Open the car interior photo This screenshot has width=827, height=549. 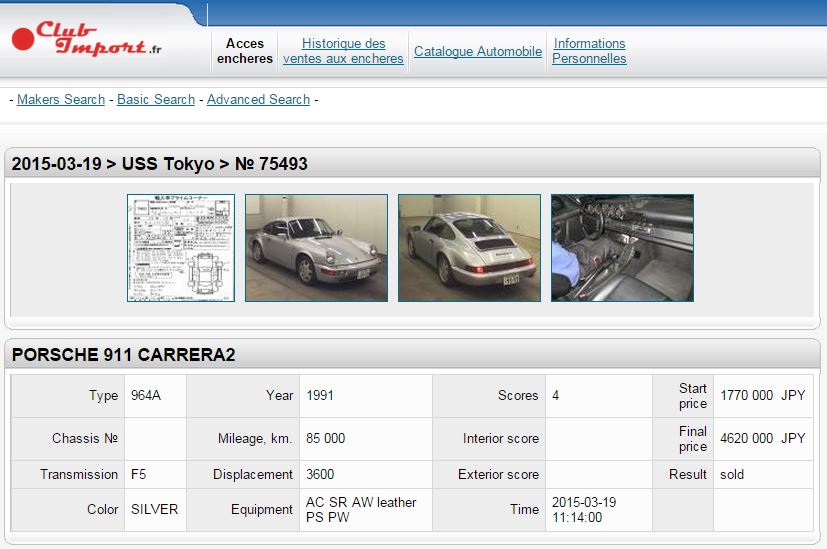coord(622,248)
